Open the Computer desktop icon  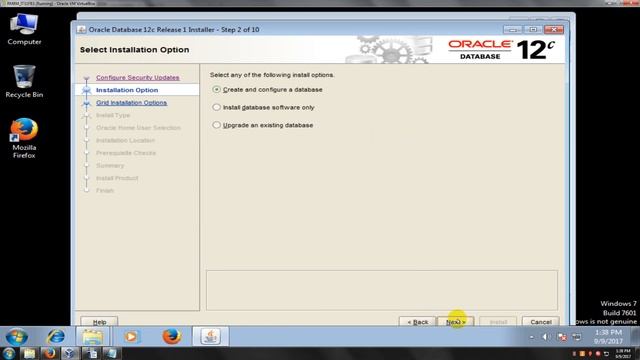pyautogui.click(x=24, y=29)
